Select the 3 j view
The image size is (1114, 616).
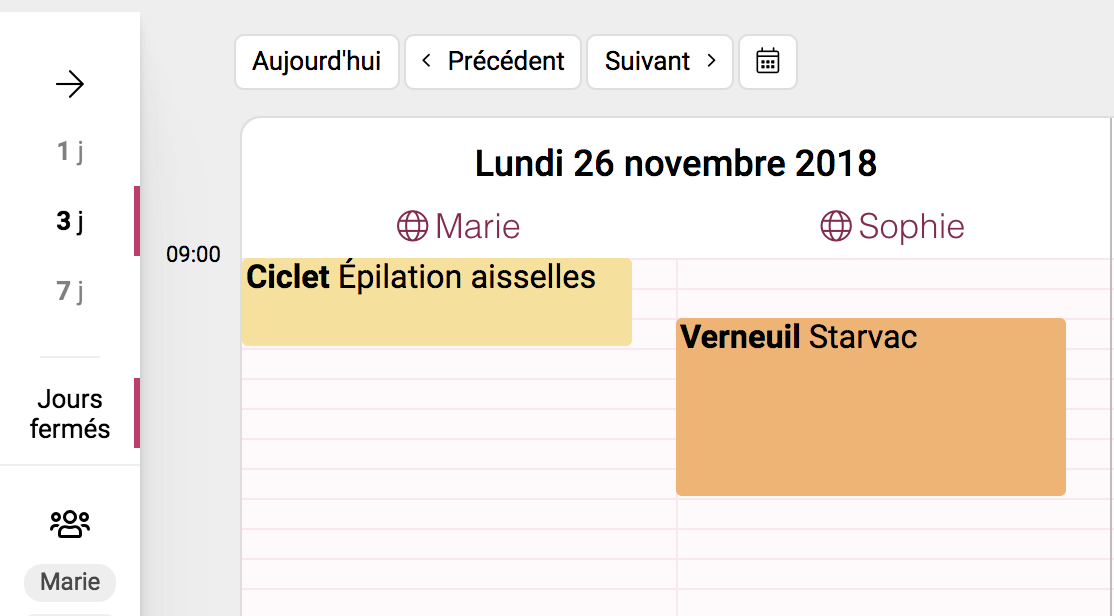(70, 221)
